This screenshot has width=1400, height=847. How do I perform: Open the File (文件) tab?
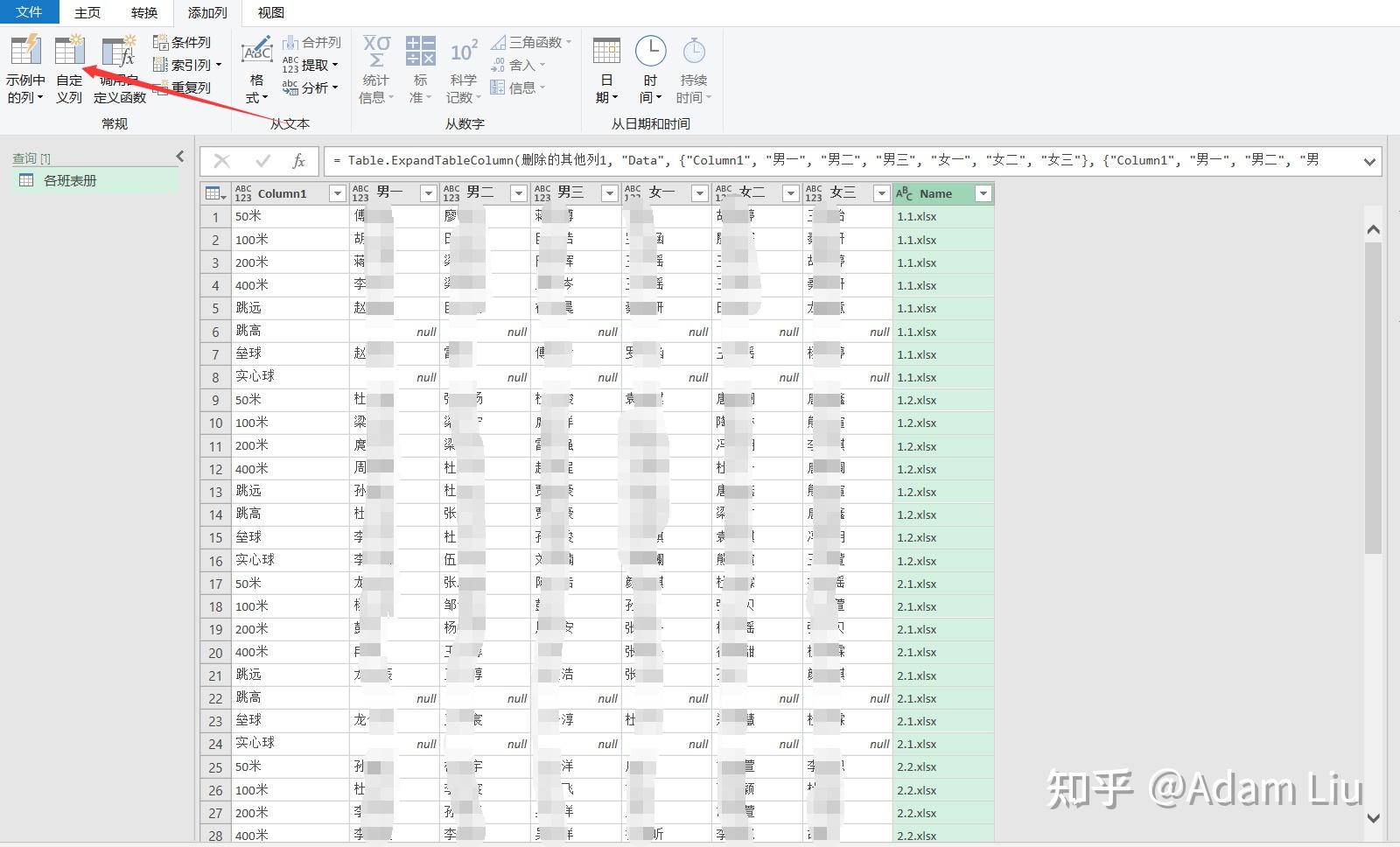(29, 12)
